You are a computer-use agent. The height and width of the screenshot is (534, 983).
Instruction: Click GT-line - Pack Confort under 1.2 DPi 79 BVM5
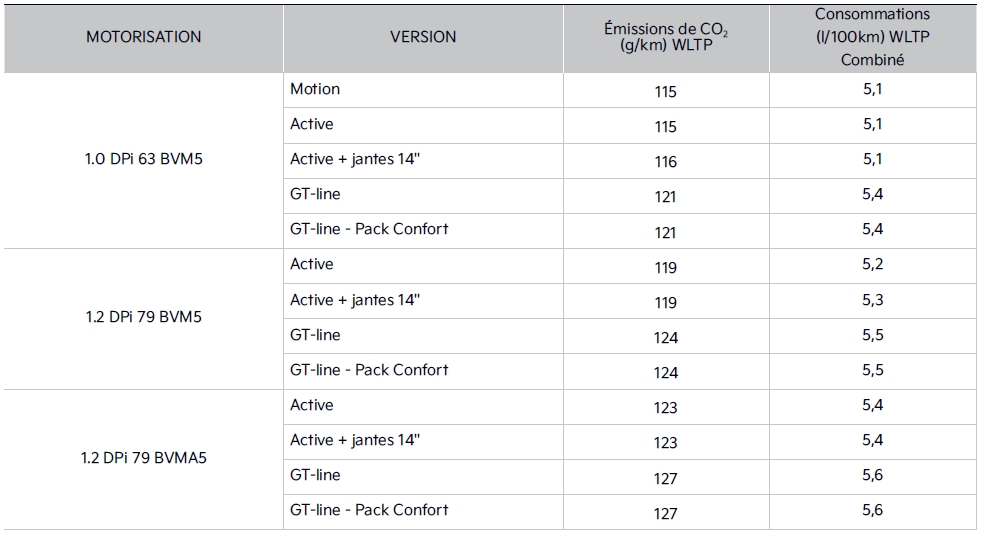point(369,370)
